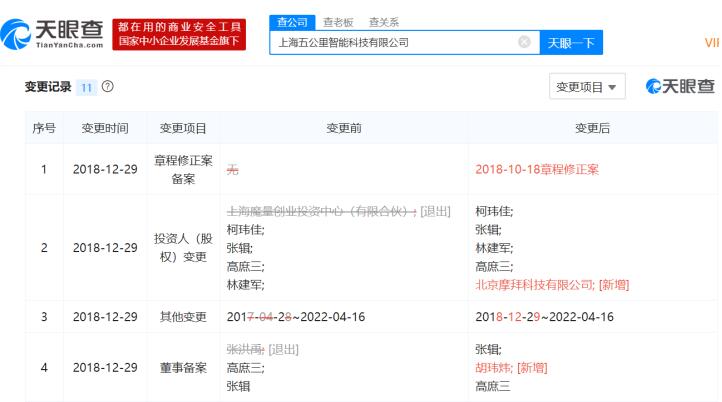Switch to the 查关系 tab
Viewport: 722px width, 402px height.
(383, 22)
